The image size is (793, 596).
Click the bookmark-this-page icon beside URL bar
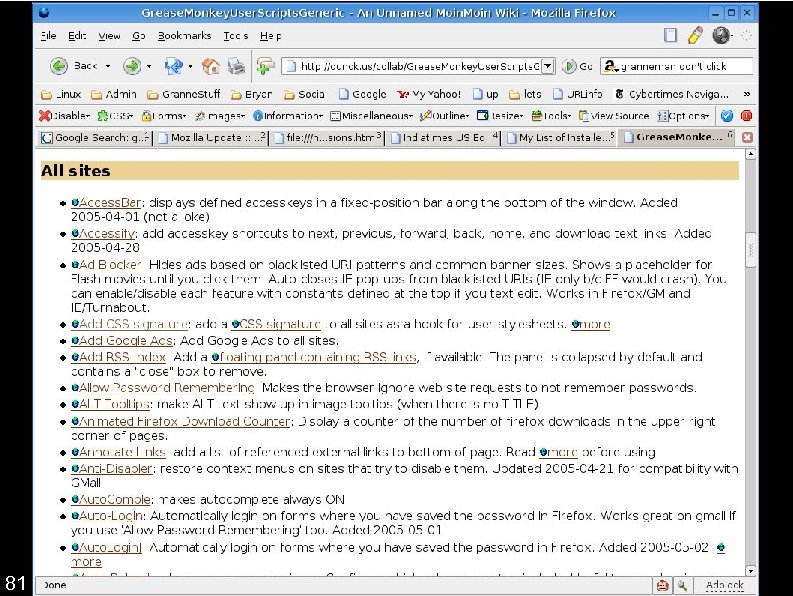tap(266, 66)
